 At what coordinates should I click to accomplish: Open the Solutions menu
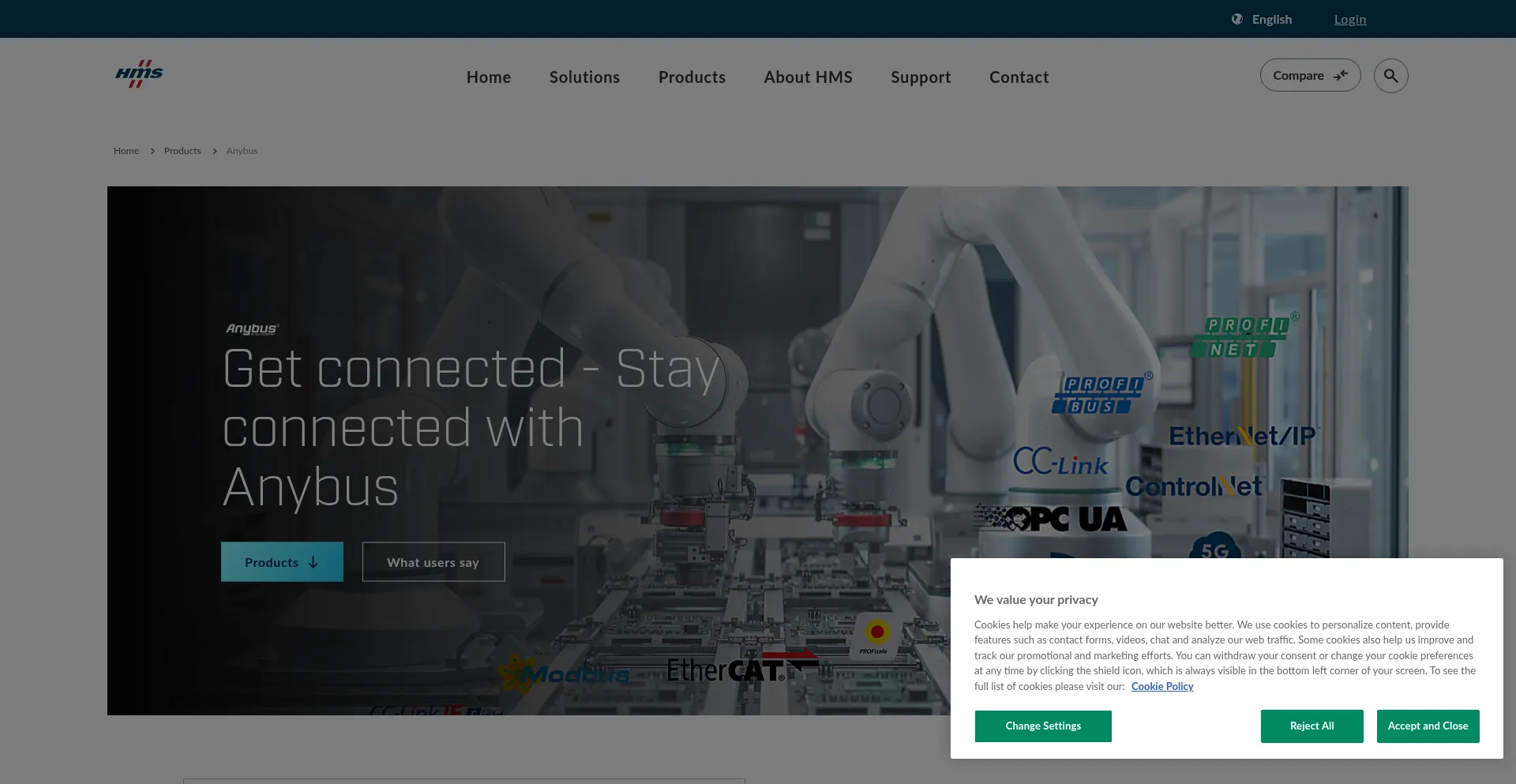point(584,77)
